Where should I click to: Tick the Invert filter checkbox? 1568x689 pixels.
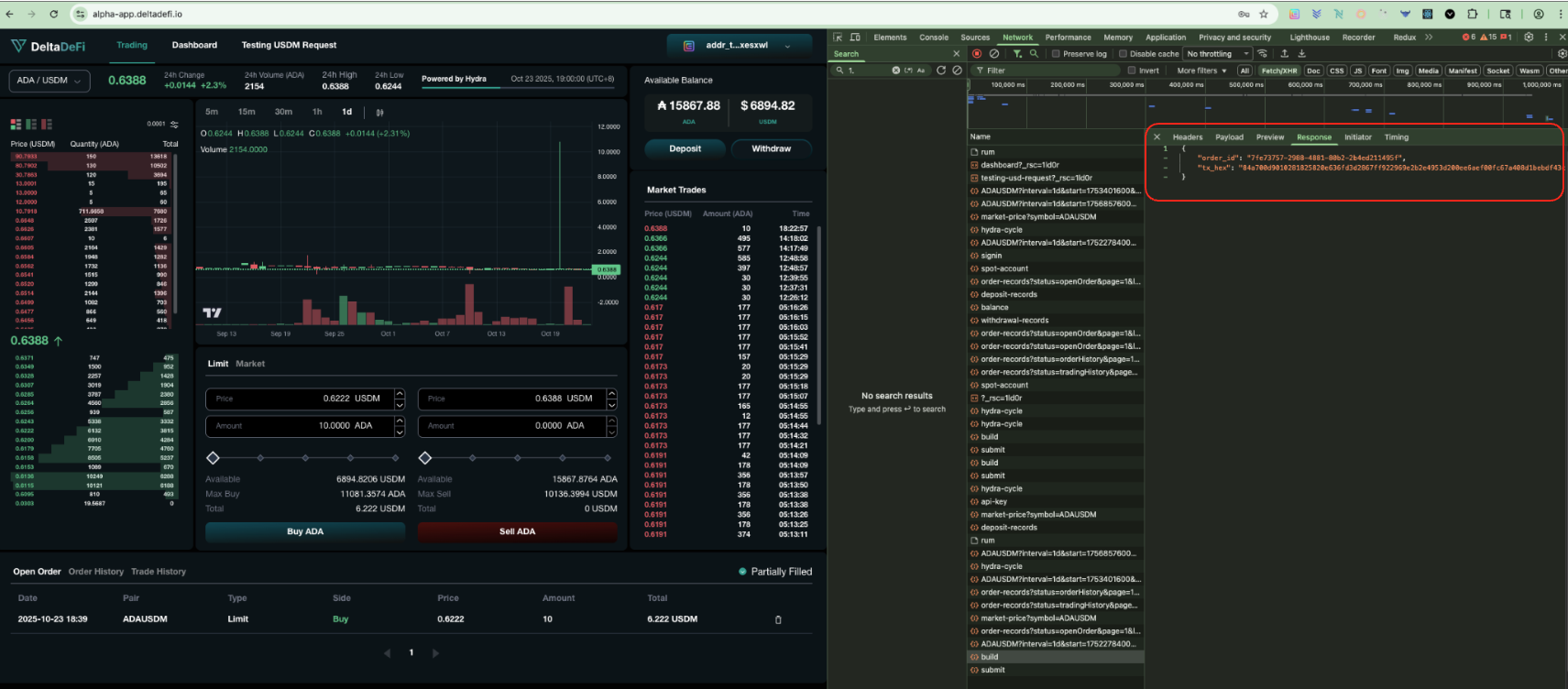click(x=1132, y=71)
